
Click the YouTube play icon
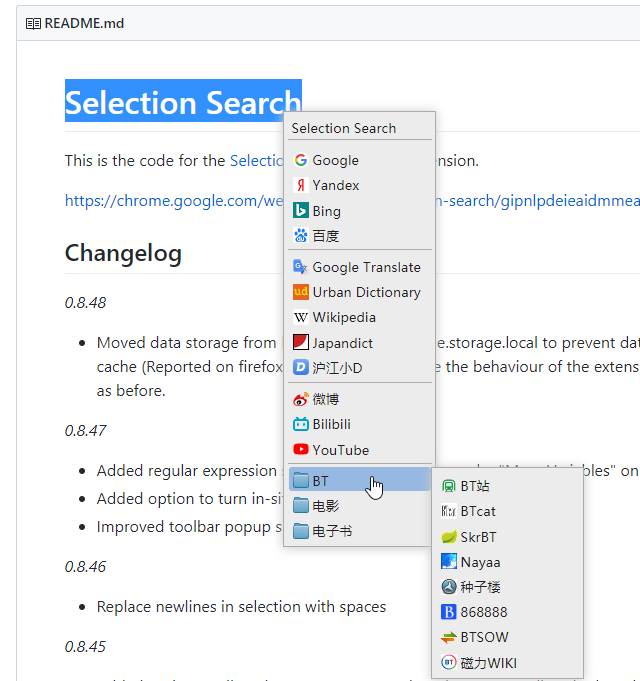[300, 450]
